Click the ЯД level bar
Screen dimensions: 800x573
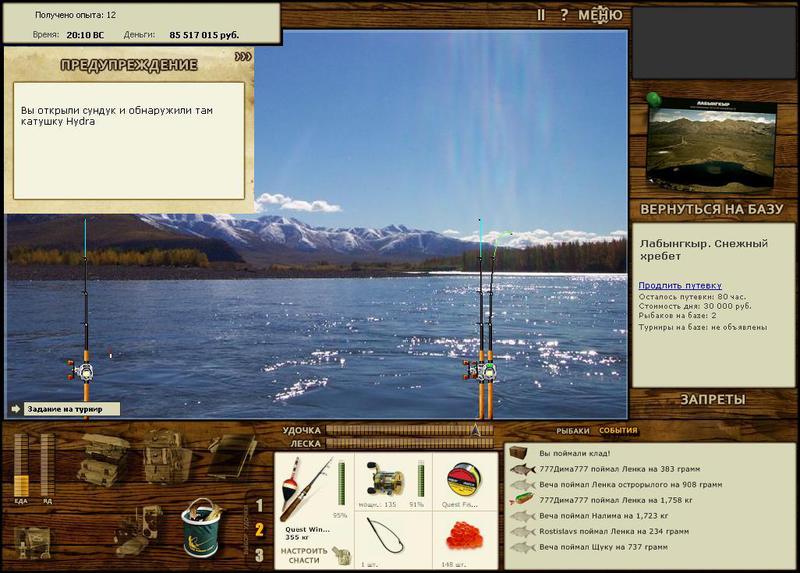[x=47, y=465]
